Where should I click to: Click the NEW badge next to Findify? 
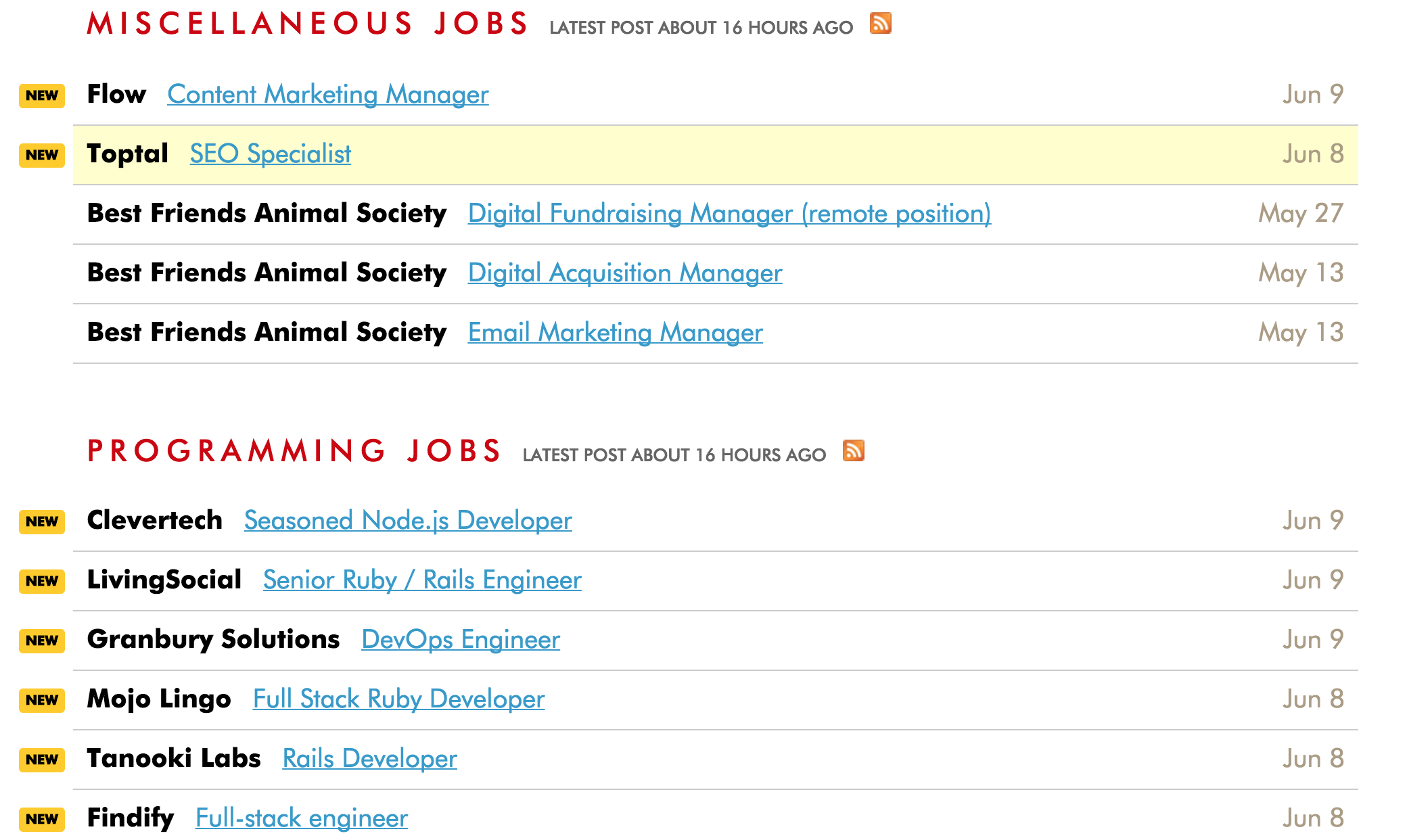click(41, 818)
